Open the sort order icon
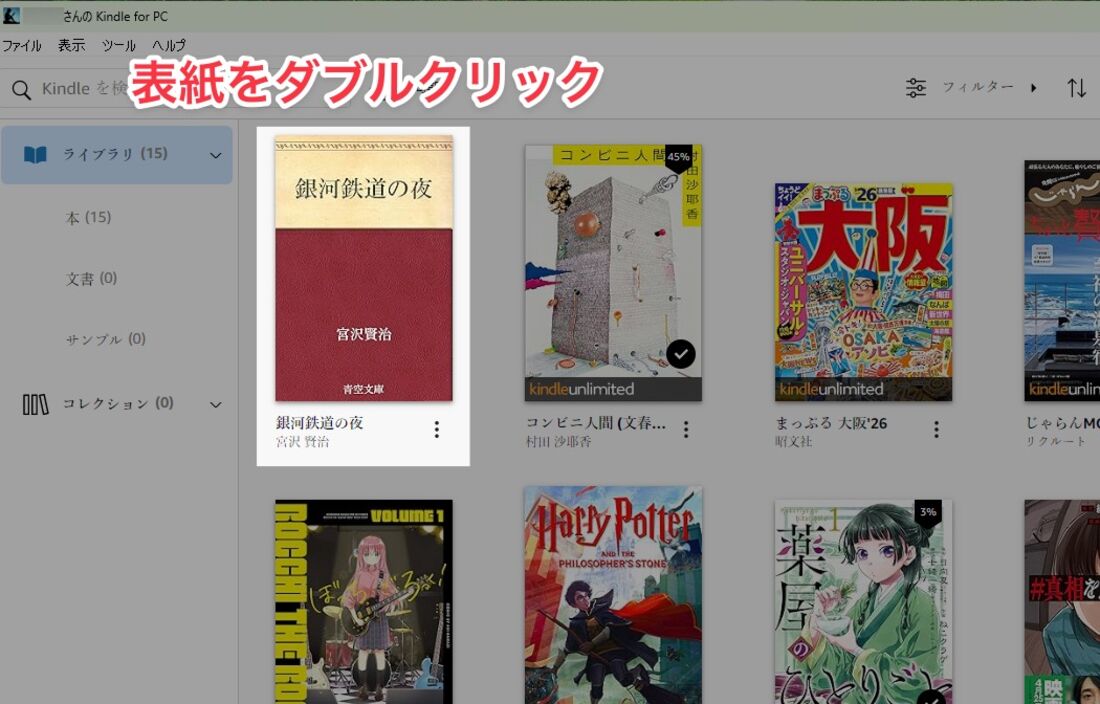The height and width of the screenshot is (704, 1100). 1076,88
